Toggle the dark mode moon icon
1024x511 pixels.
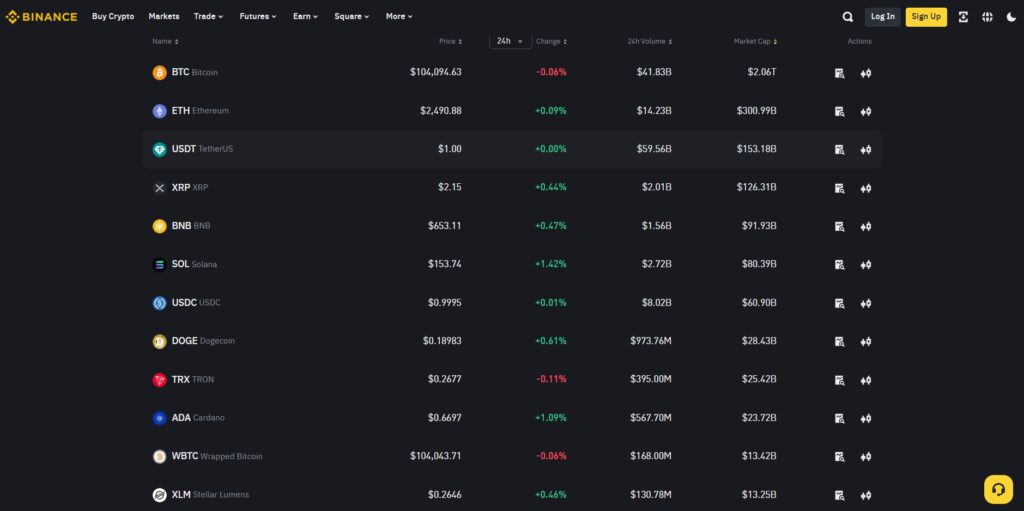pyautogui.click(x=1012, y=17)
